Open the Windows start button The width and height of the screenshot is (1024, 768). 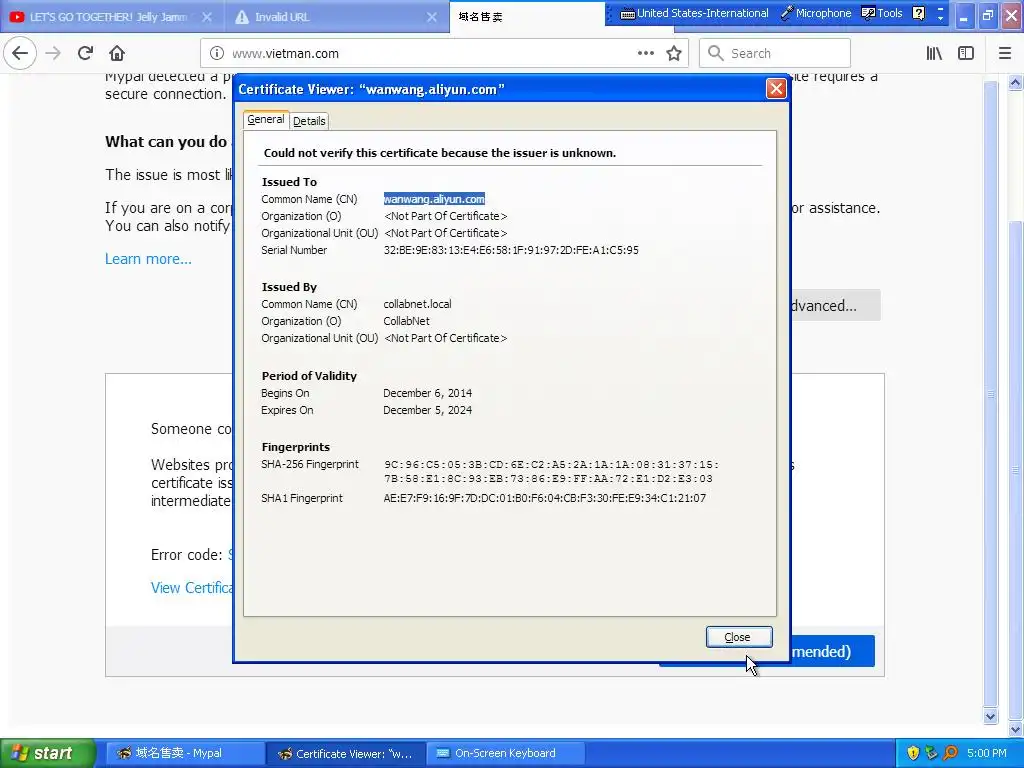[x=47, y=753]
